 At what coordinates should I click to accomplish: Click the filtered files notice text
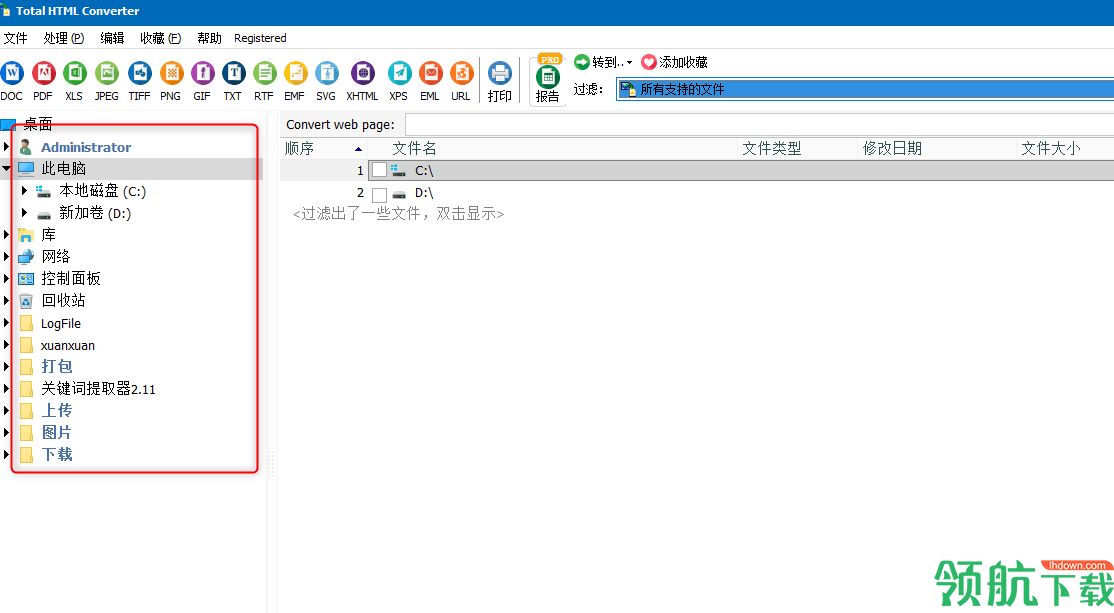coord(399,214)
